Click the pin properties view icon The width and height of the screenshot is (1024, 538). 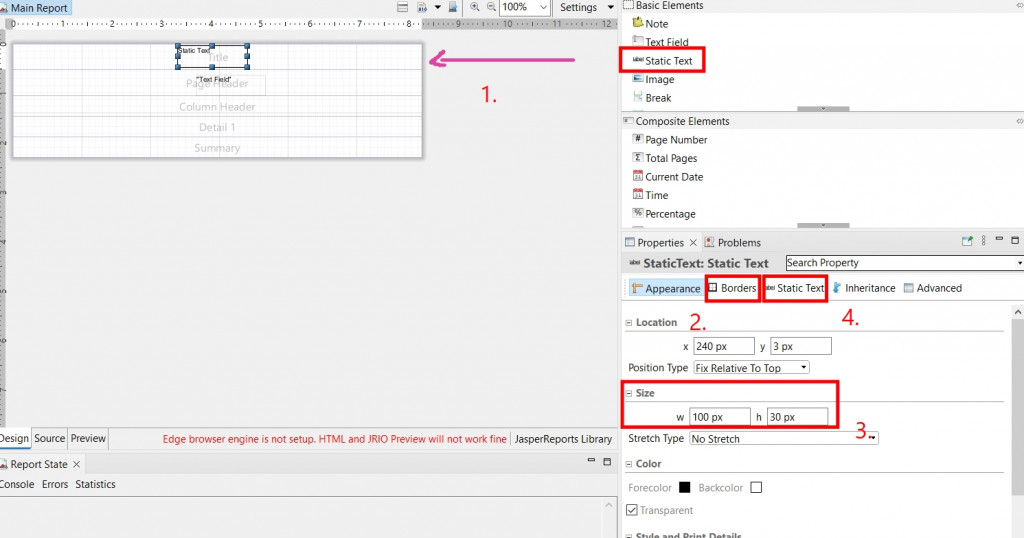(967, 241)
